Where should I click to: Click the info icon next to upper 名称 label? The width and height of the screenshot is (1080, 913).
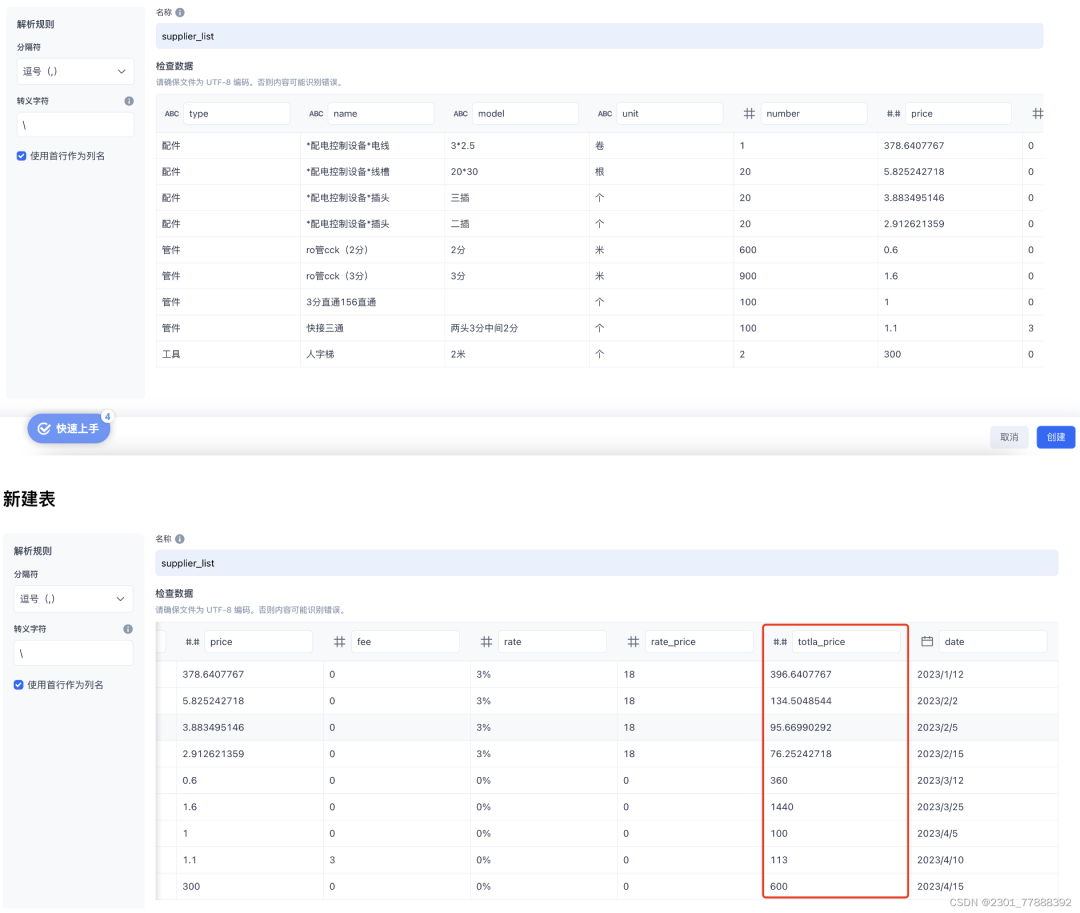click(180, 12)
